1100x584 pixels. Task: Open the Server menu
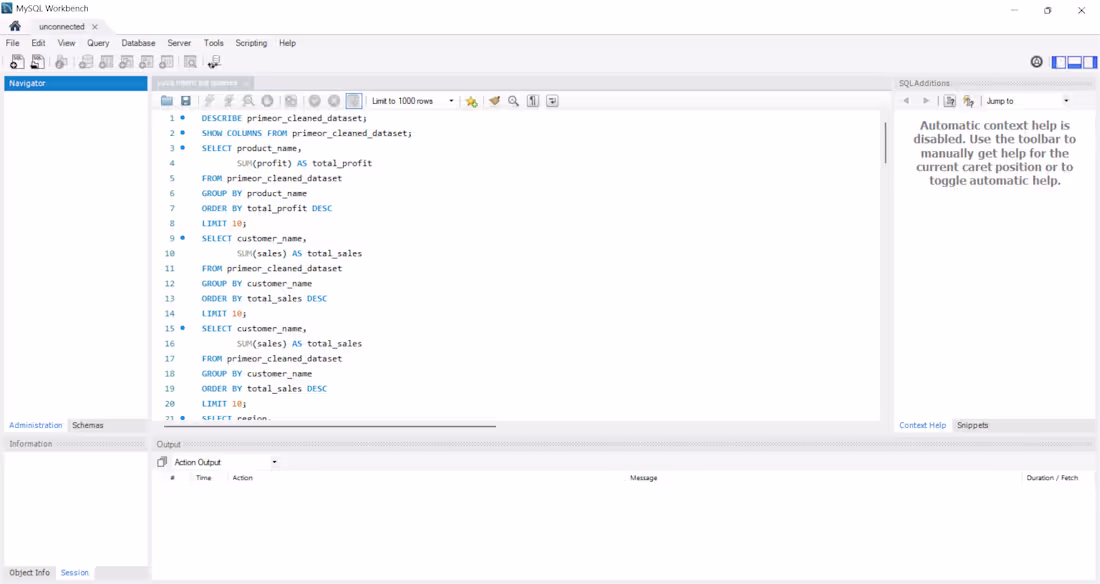(179, 43)
